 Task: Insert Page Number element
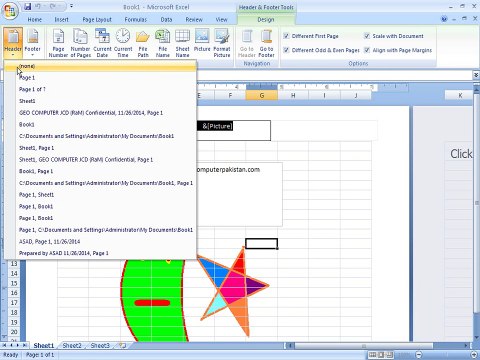(58, 43)
